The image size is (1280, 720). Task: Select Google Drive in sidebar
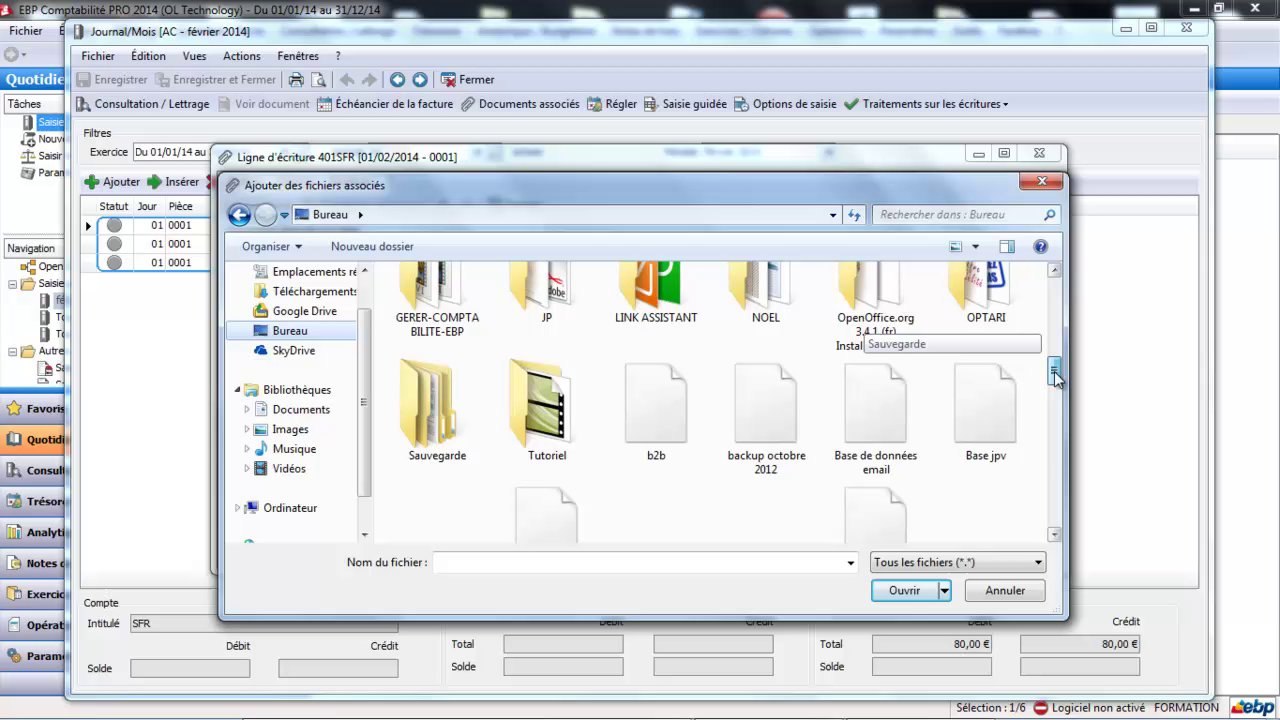294,311
